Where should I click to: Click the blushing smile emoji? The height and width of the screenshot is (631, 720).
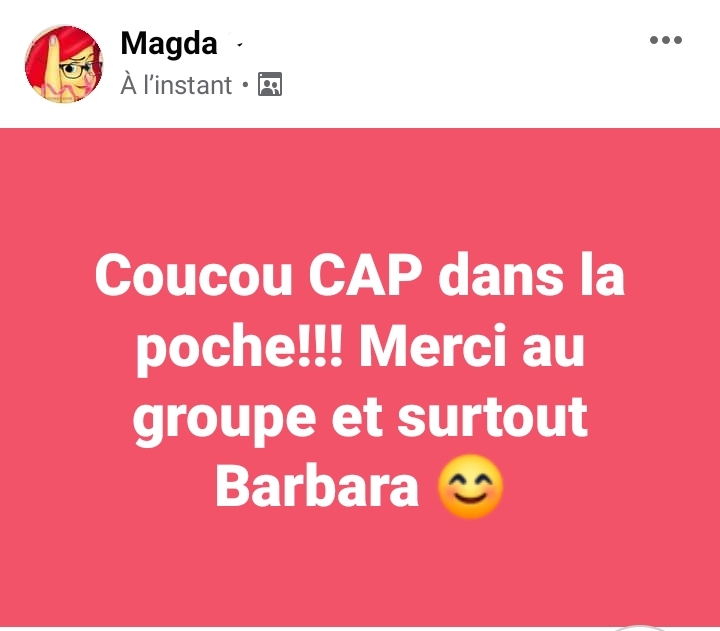(470, 486)
